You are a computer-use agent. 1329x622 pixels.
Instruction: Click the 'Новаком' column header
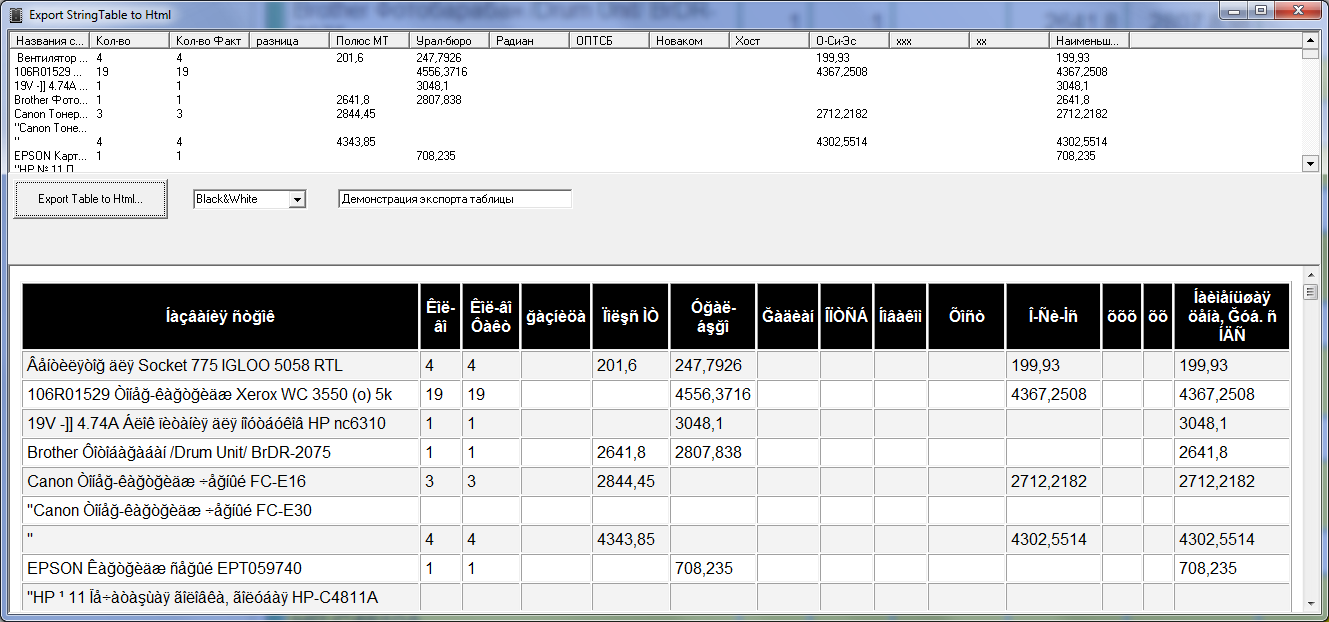(x=690, y=41)
